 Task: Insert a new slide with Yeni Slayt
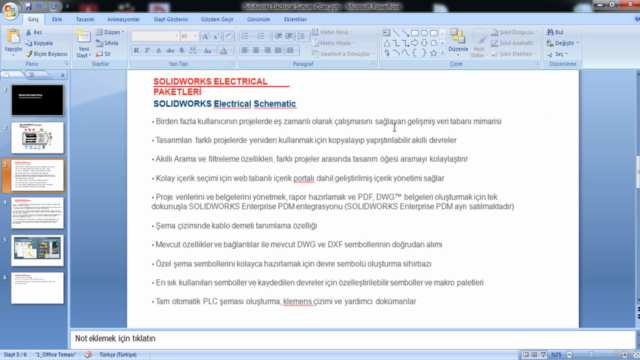click(x=84, y=44)
